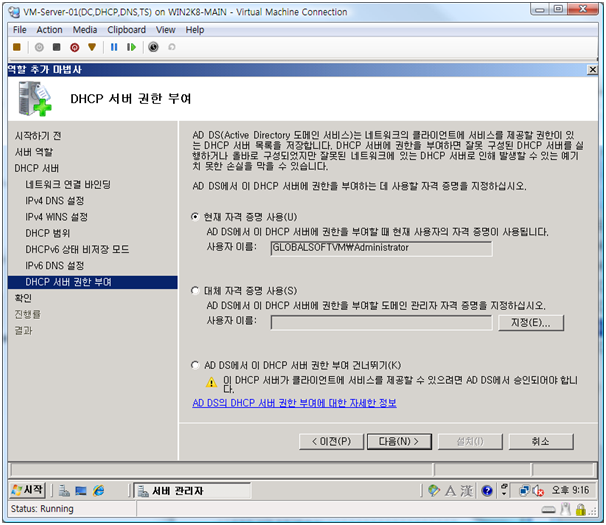Click Server Manager quick launch icon
Image resolution: width=606 pixels, height=525 pixels.
click(64, 491)
